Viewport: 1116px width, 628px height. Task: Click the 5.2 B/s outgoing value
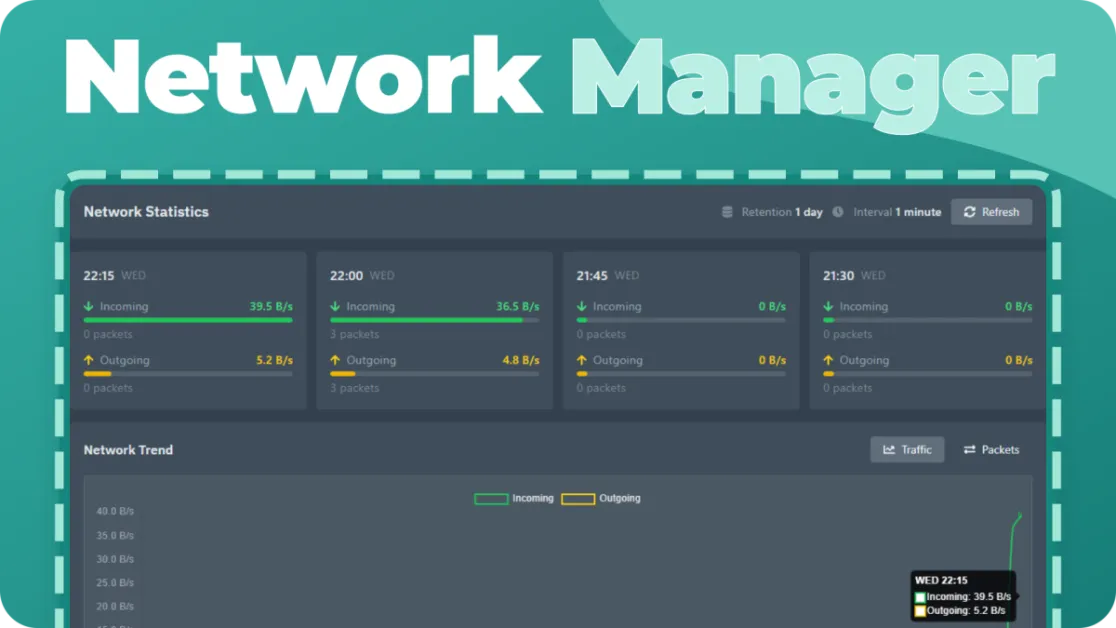click(275, 360)
